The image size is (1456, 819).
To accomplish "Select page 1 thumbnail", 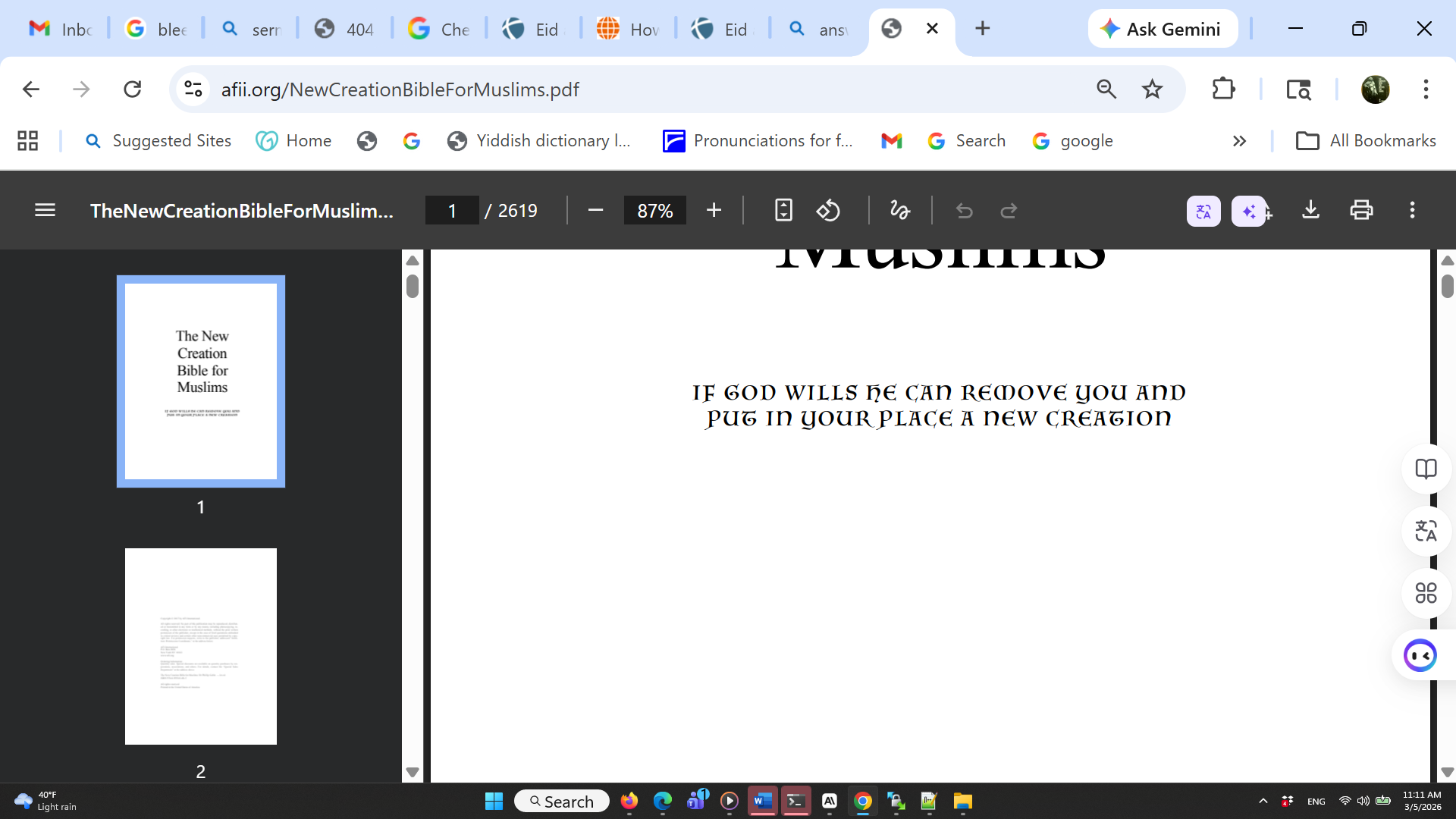I will pos(201,381).
